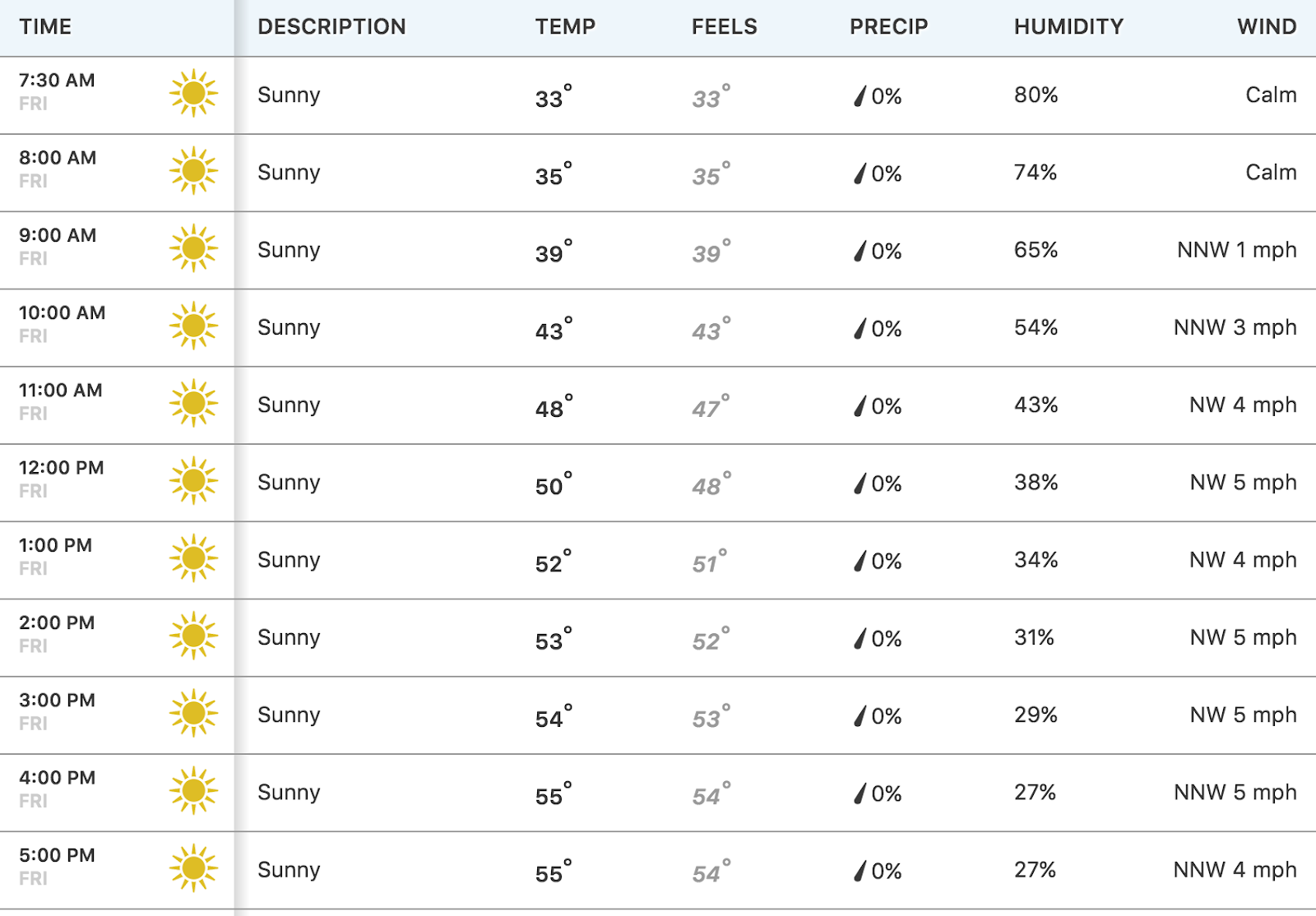The width and height of the screenshot is (1316, 916).
Task: Select the 10:00 AM forecast time
Action: pyautogui.click(x=63, y=312)
